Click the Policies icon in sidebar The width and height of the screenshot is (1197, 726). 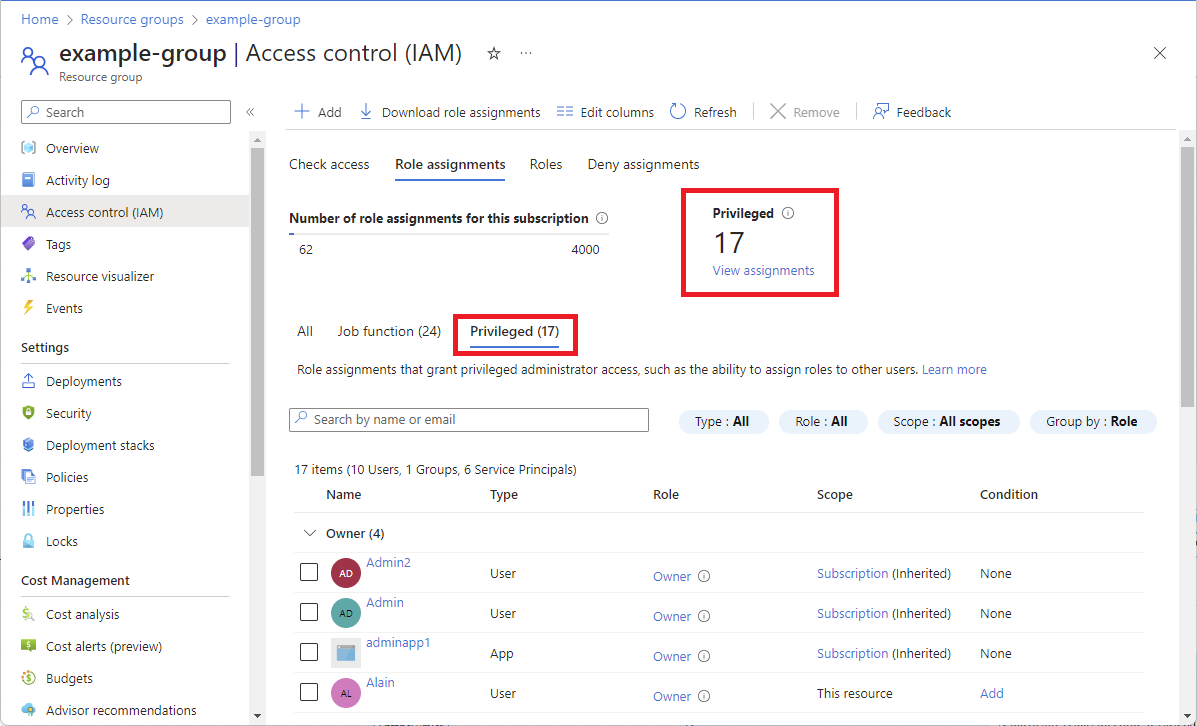tap(28, 477)
